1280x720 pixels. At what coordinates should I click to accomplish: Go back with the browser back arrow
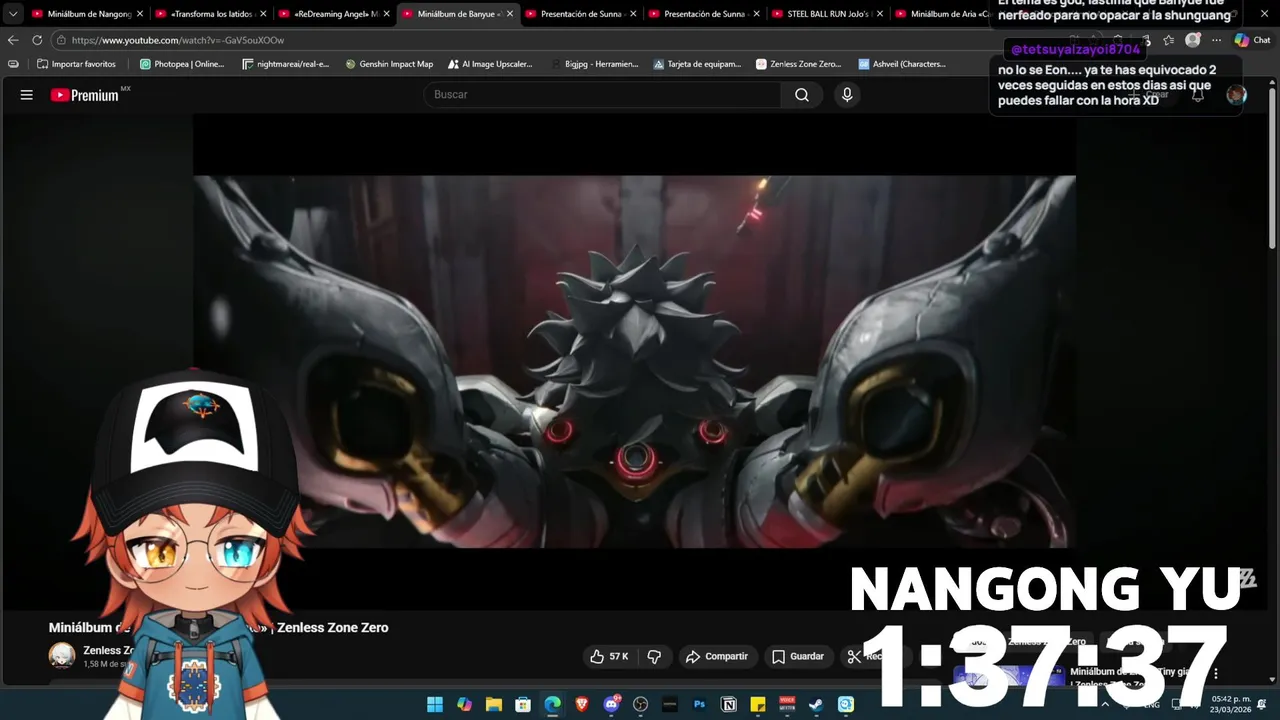point(13,40)
